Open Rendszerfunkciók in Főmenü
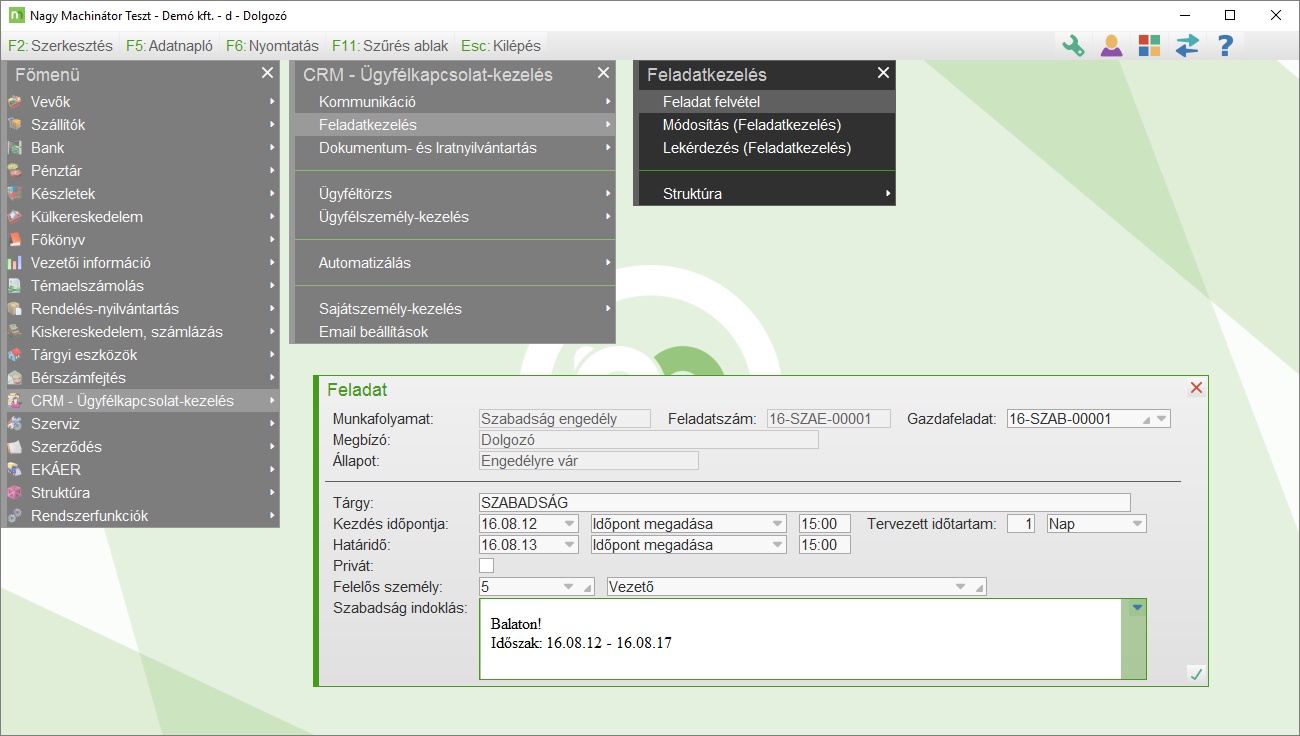Viewport: 1300px width, 736px height. tap(141, 516)
